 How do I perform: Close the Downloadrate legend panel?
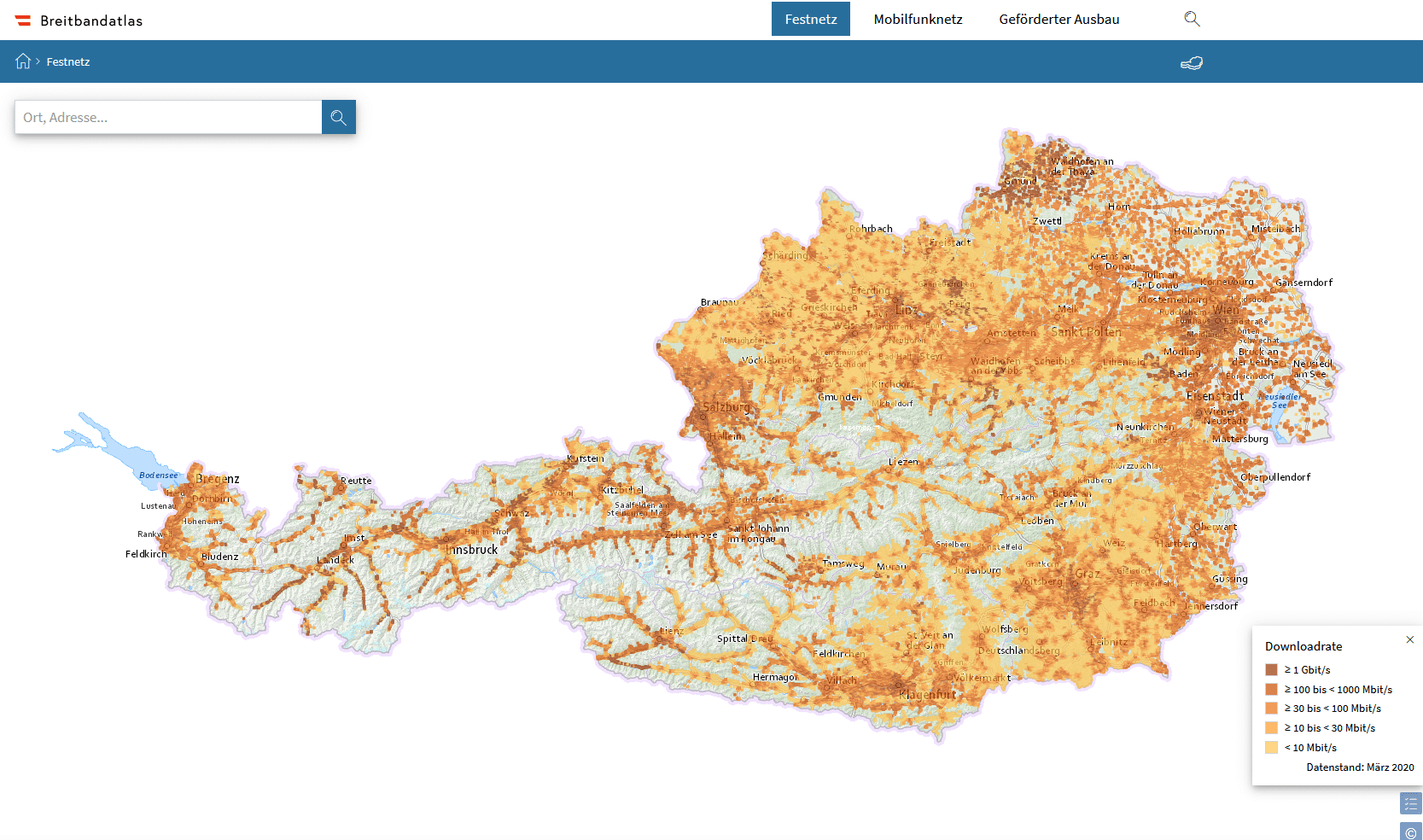tap(1409, 639)
